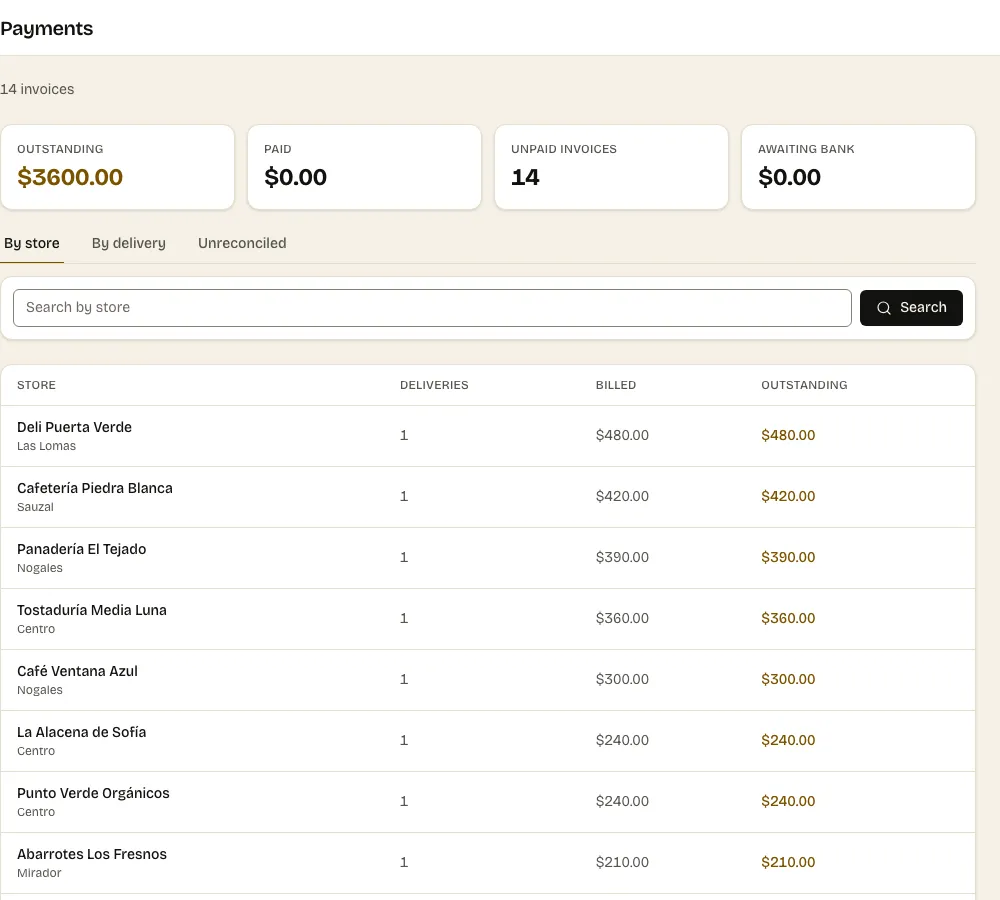
Task: Select the Paid $0.00 summary card
Action: click(364, 167)
